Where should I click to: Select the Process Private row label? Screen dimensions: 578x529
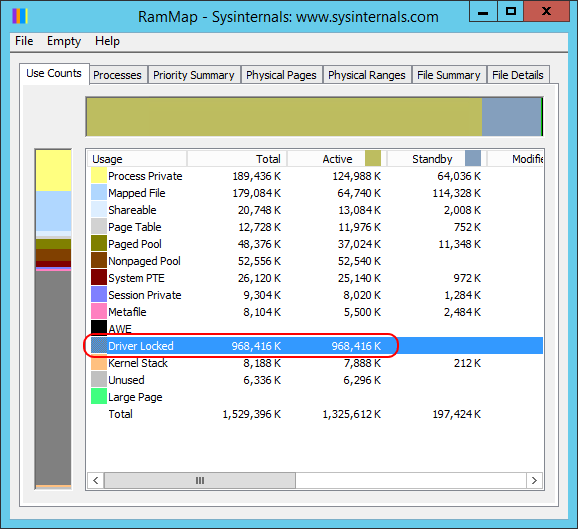[145, 176]
